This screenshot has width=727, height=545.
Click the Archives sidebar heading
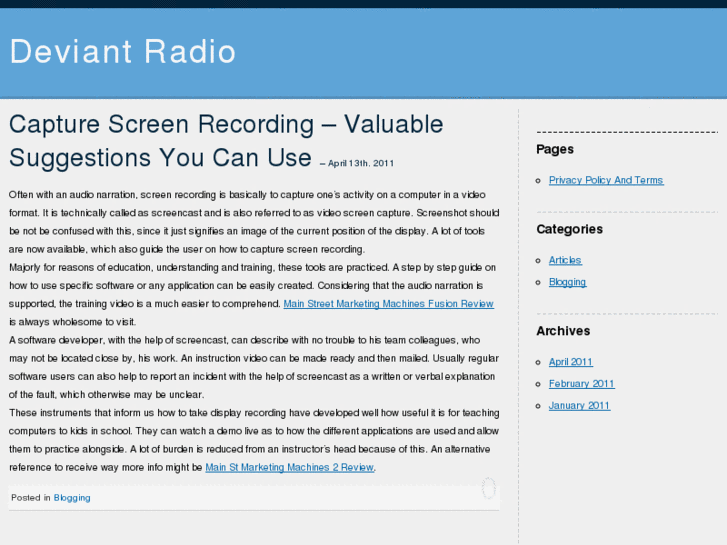pyautogui.click(x=563, y=331)
